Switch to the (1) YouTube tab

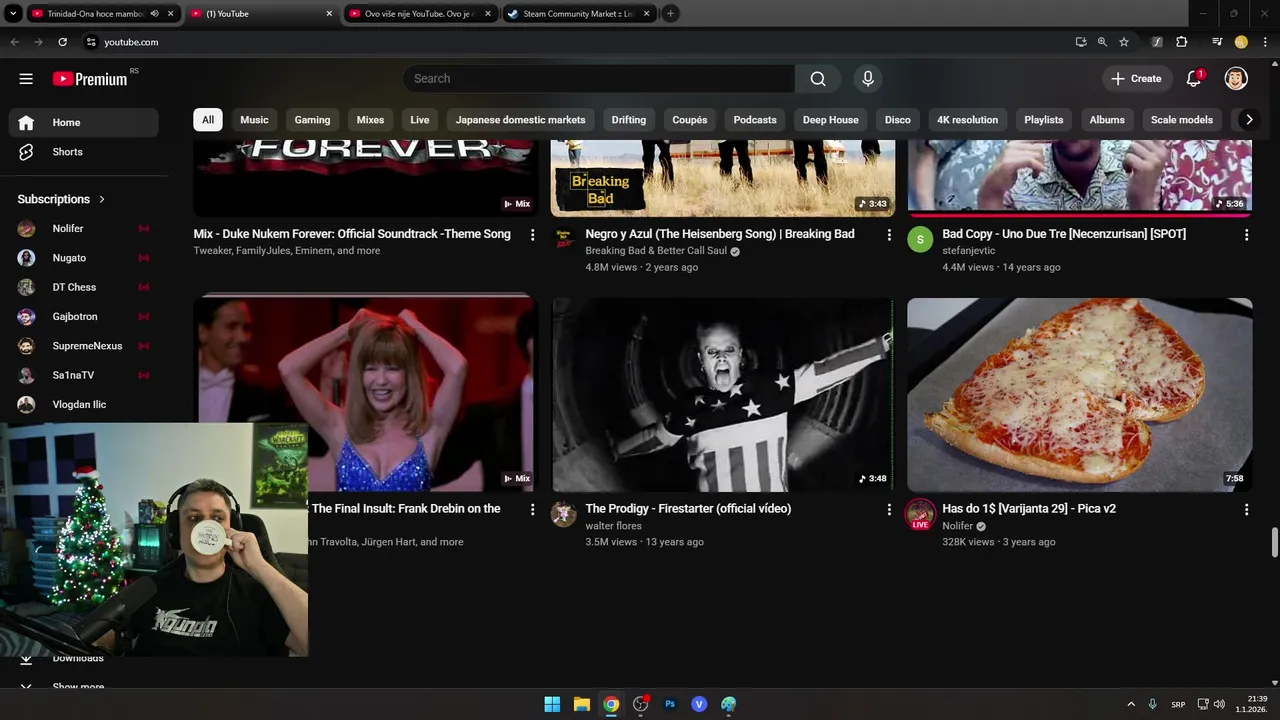(x=263, y=14)
